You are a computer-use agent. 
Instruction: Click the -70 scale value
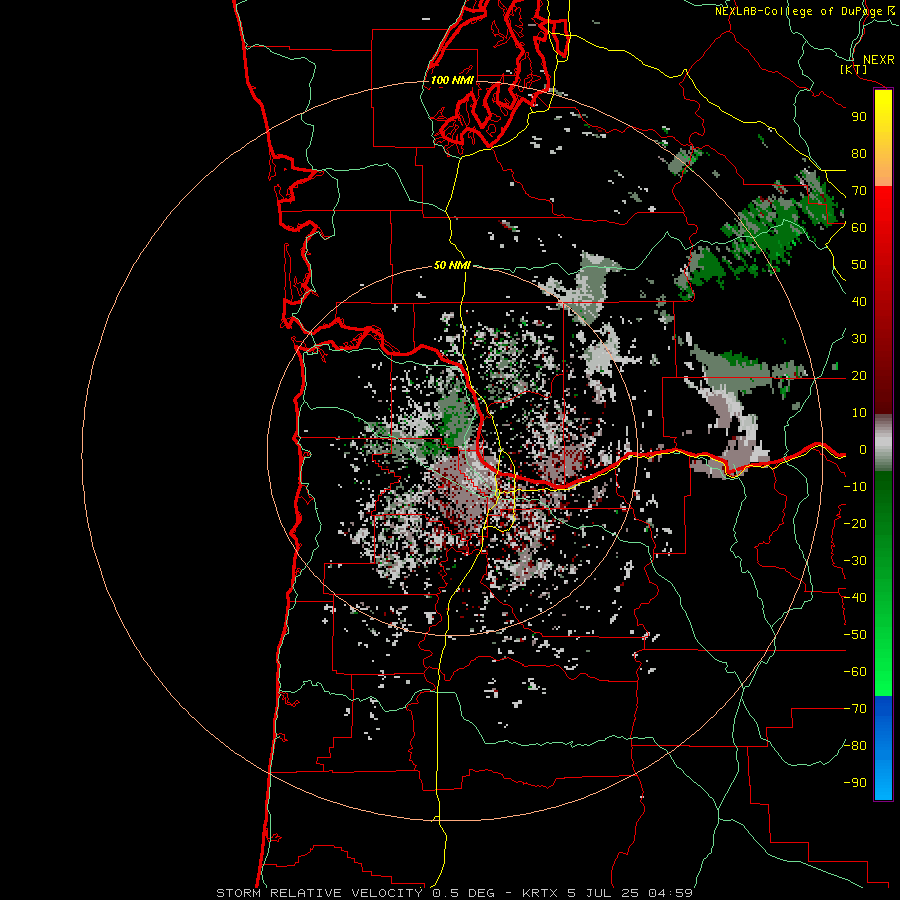coord(855,709)
